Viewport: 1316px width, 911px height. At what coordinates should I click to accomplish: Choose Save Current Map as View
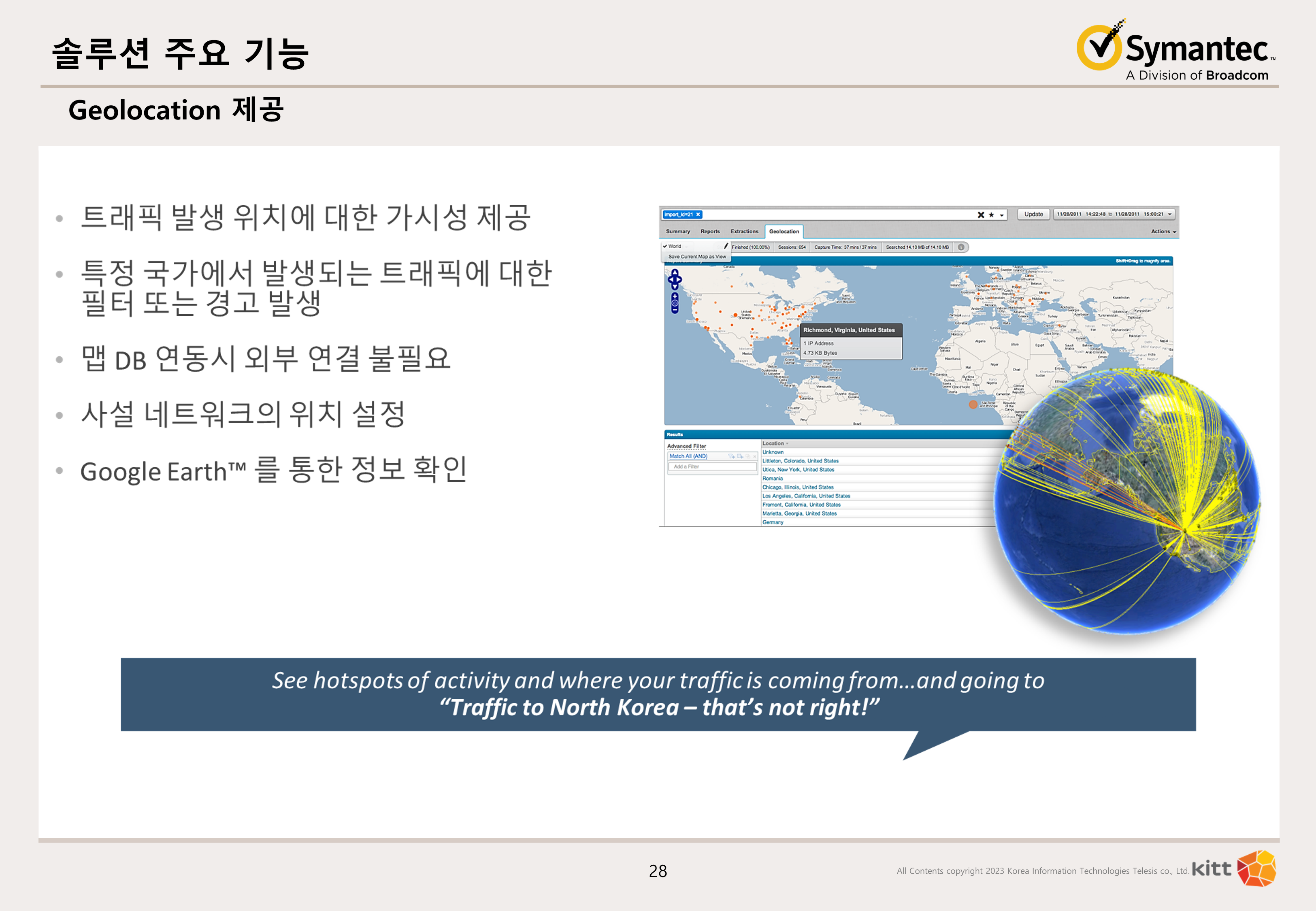[x=697, y=257]
